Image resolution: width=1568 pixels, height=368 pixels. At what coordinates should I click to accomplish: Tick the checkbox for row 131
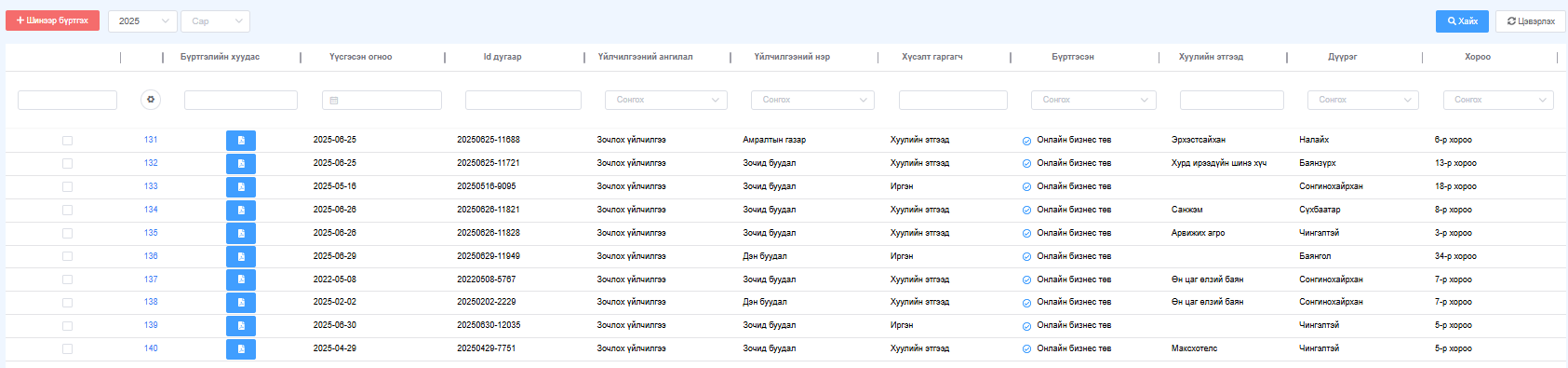coord(67,141)
